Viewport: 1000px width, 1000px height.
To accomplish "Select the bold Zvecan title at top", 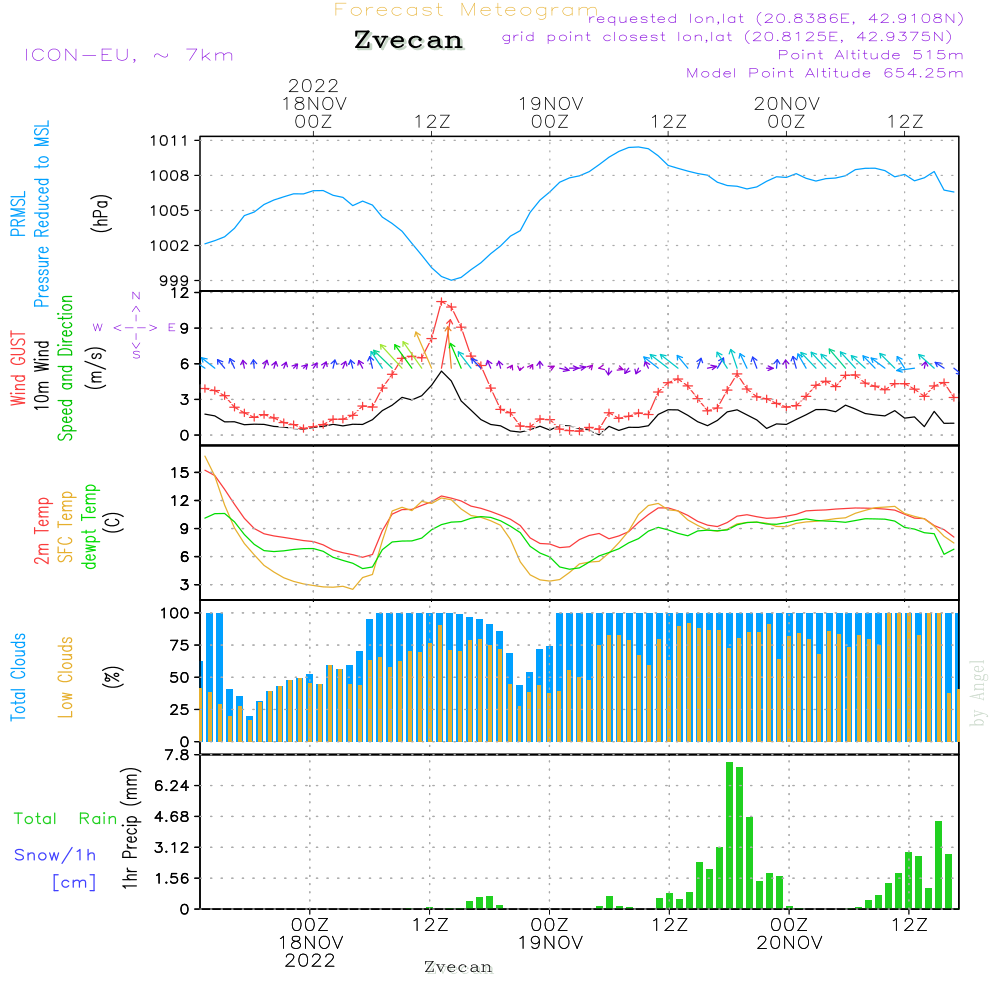I will 408,40.
